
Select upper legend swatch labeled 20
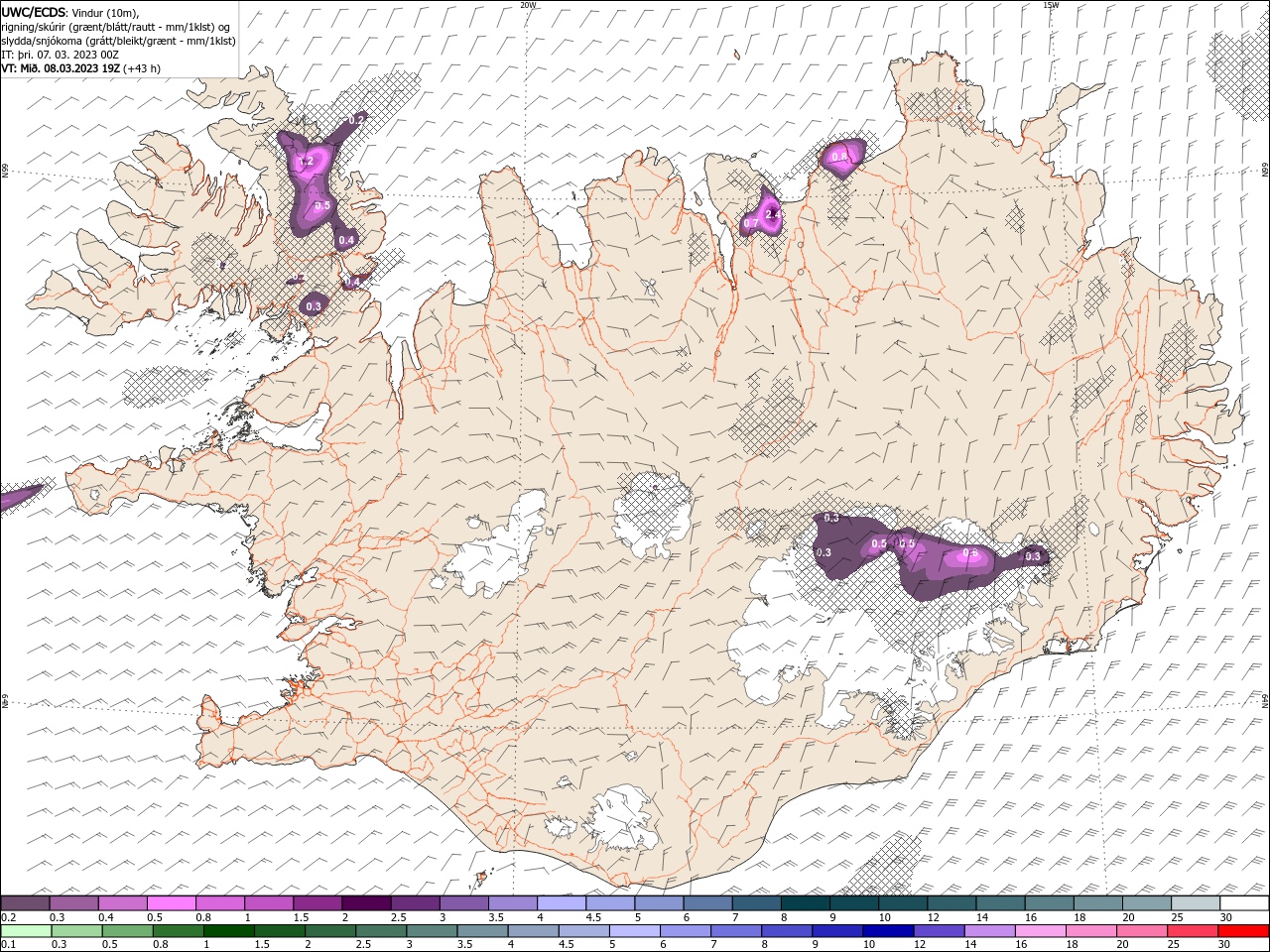pyautogui.click(x=1146, y=903)
